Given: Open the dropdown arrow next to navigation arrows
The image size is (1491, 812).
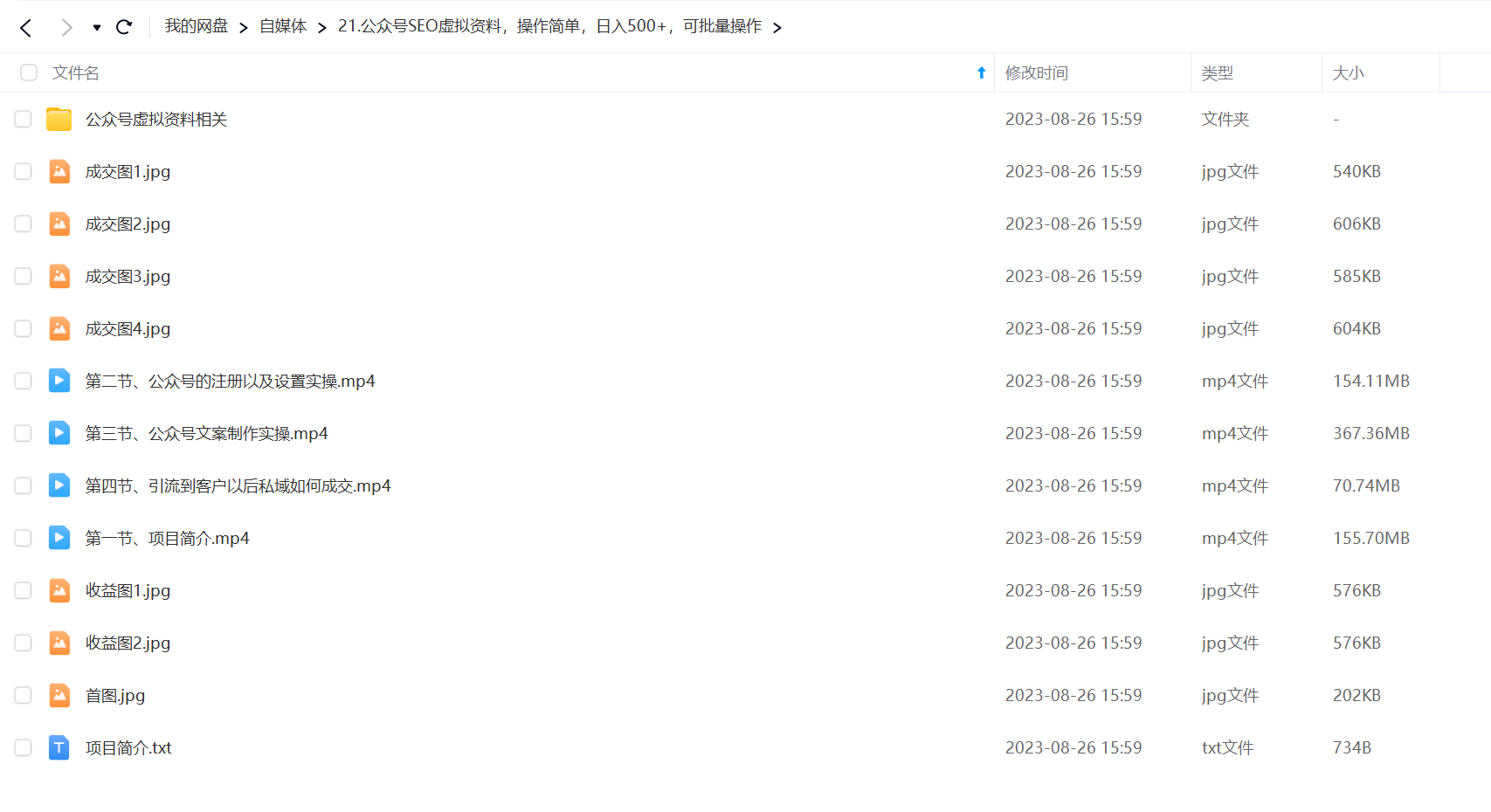Looking at the screenshot, I should click(x=96, y=27).
